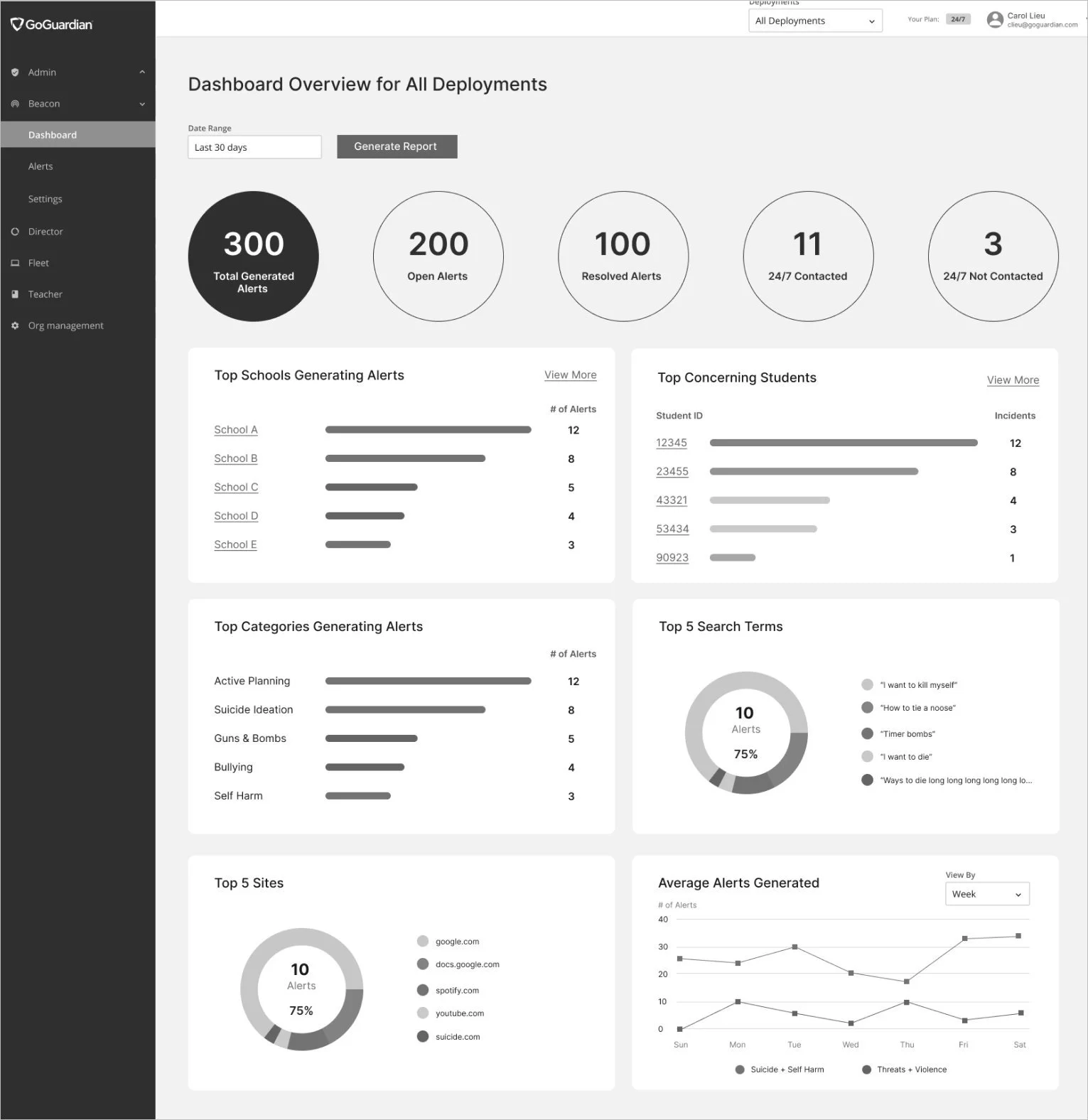The image size is (1088, 1120).
Task: Click the Top 5 Sites donut chart
Action: (x=301, y=989)
